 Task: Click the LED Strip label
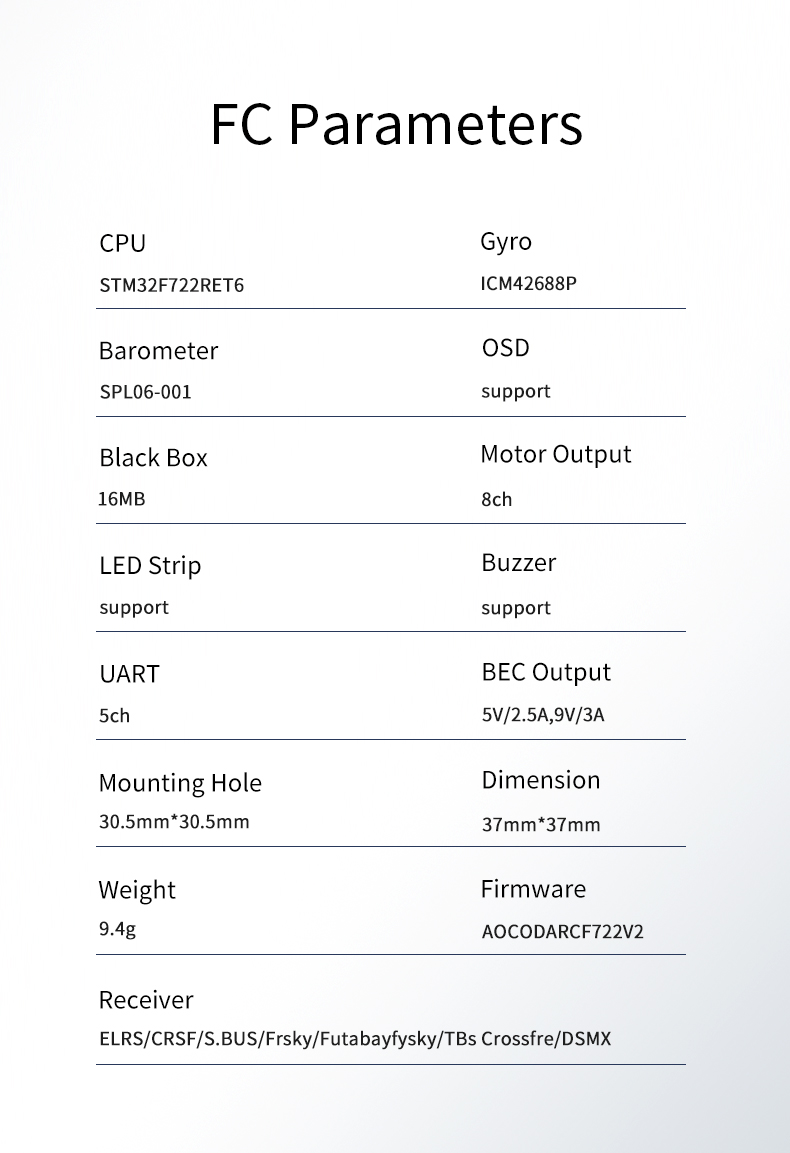(150, 566)
